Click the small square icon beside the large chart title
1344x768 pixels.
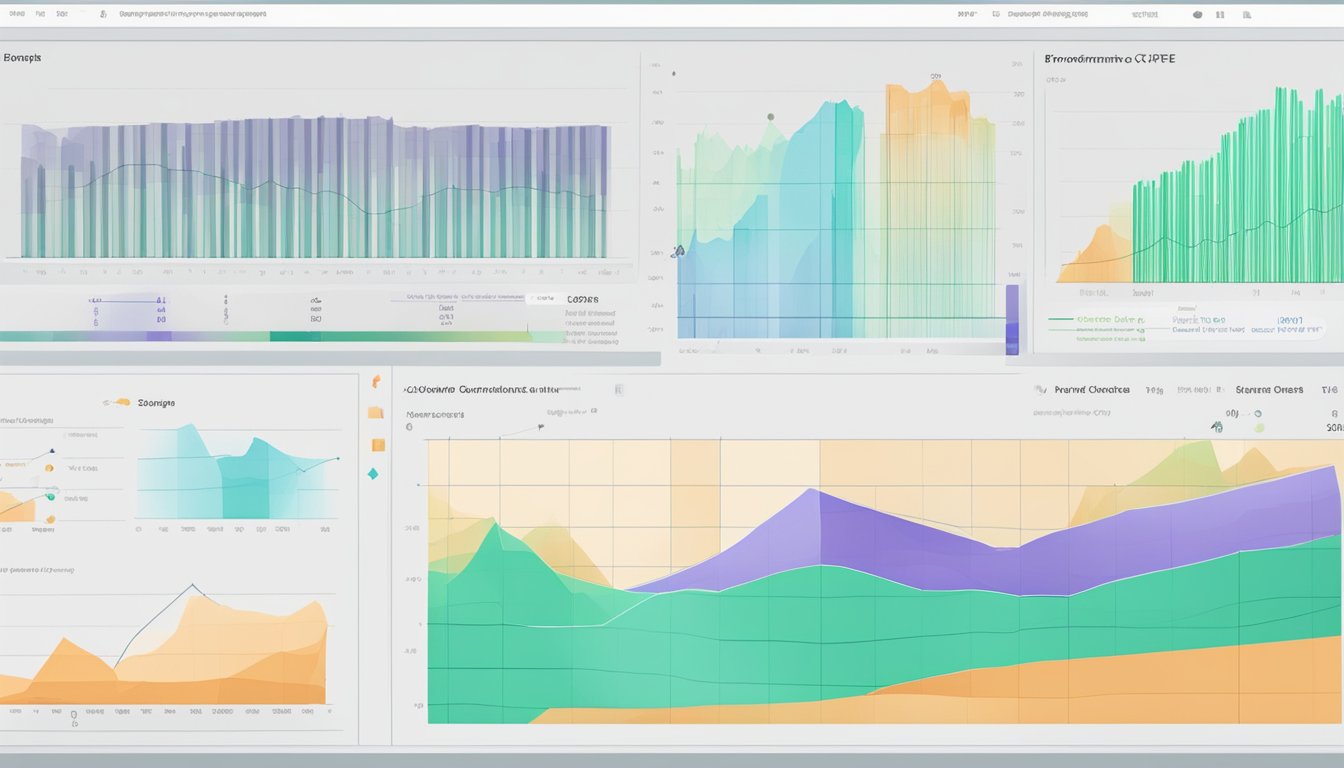(x=618, y=389)
